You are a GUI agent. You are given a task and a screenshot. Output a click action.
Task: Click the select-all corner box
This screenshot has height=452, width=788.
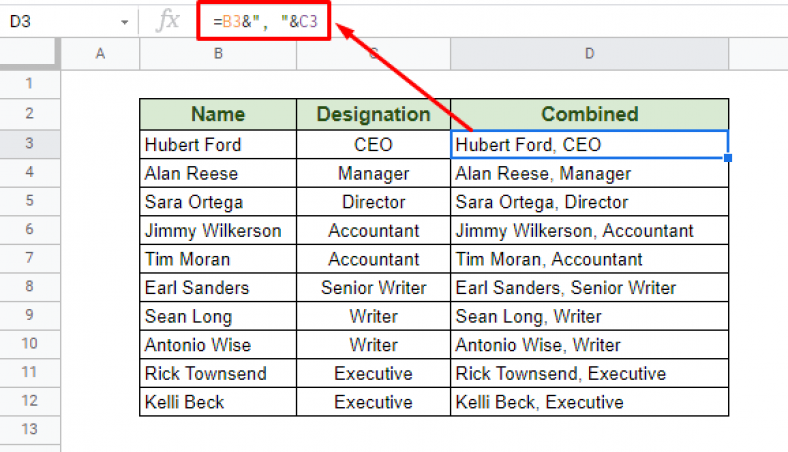click(x=28, y=54)
